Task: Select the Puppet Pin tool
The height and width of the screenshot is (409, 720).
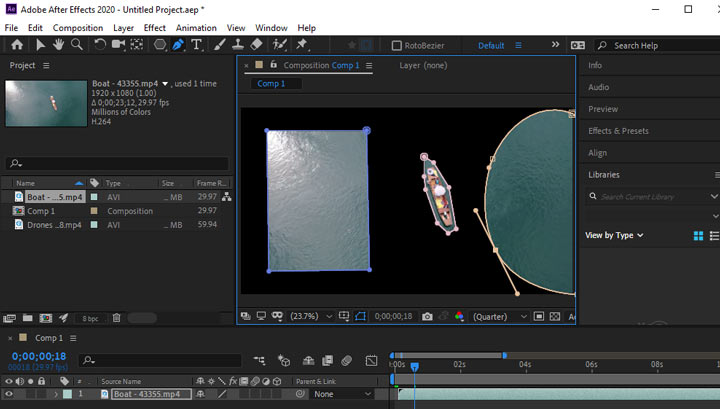Action: [300, 45]
